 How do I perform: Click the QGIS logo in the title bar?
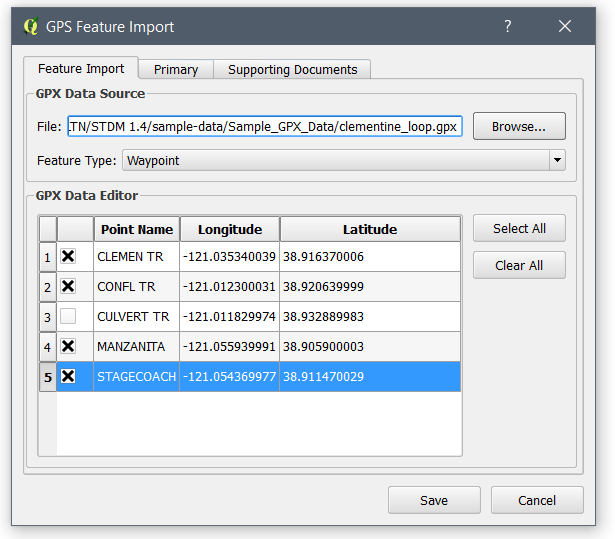[x=31, y=27]
